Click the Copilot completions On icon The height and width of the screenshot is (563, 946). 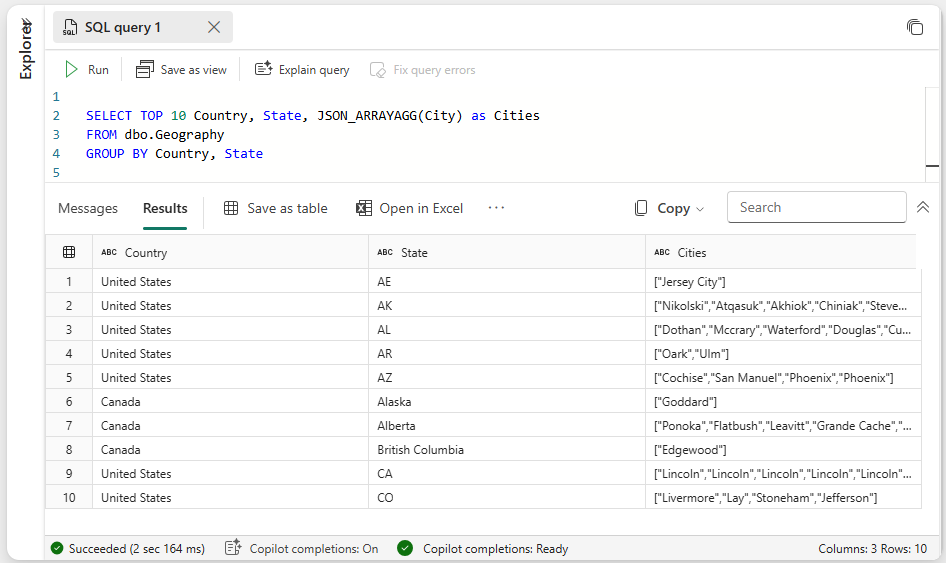tap(233, 548)
